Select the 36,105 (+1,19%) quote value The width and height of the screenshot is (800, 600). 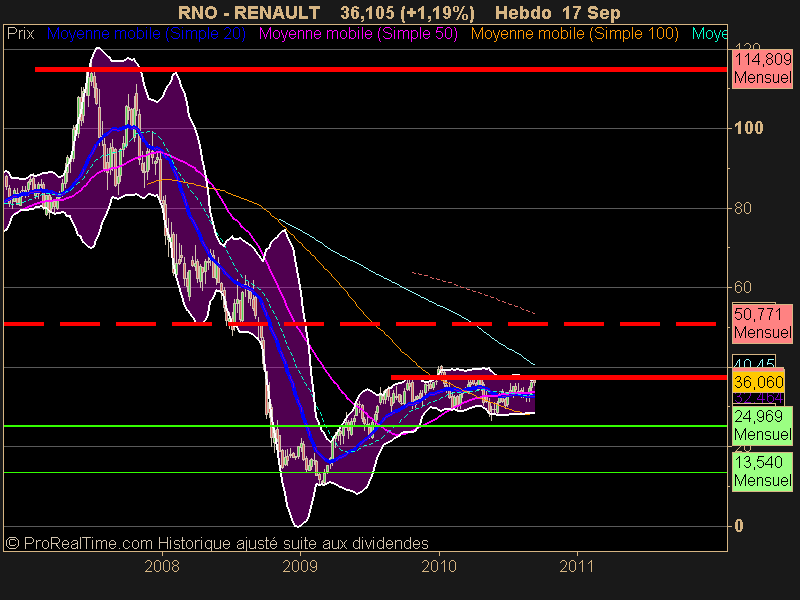point(407,13)
